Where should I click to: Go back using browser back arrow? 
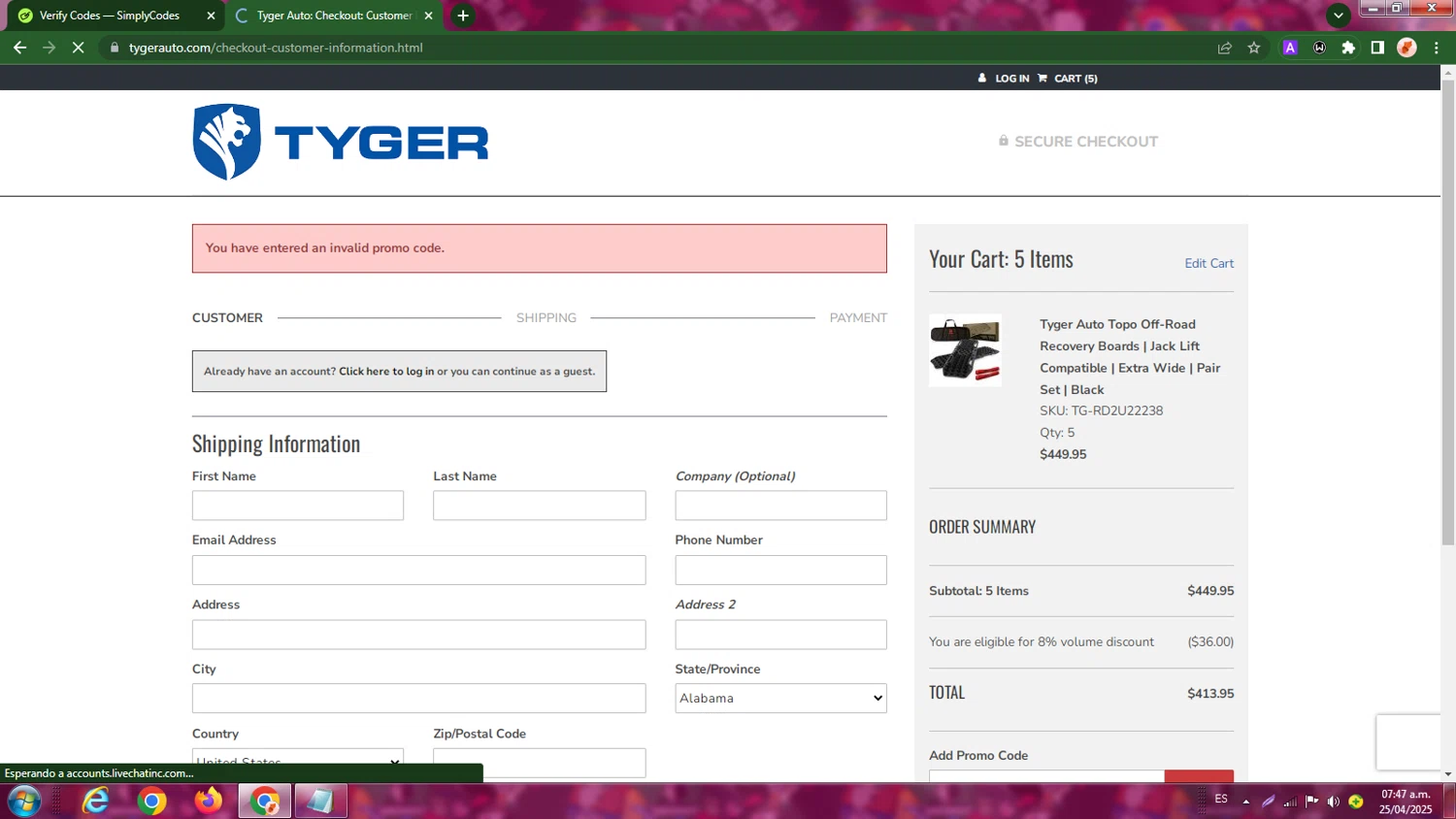[x=19, y=47]
